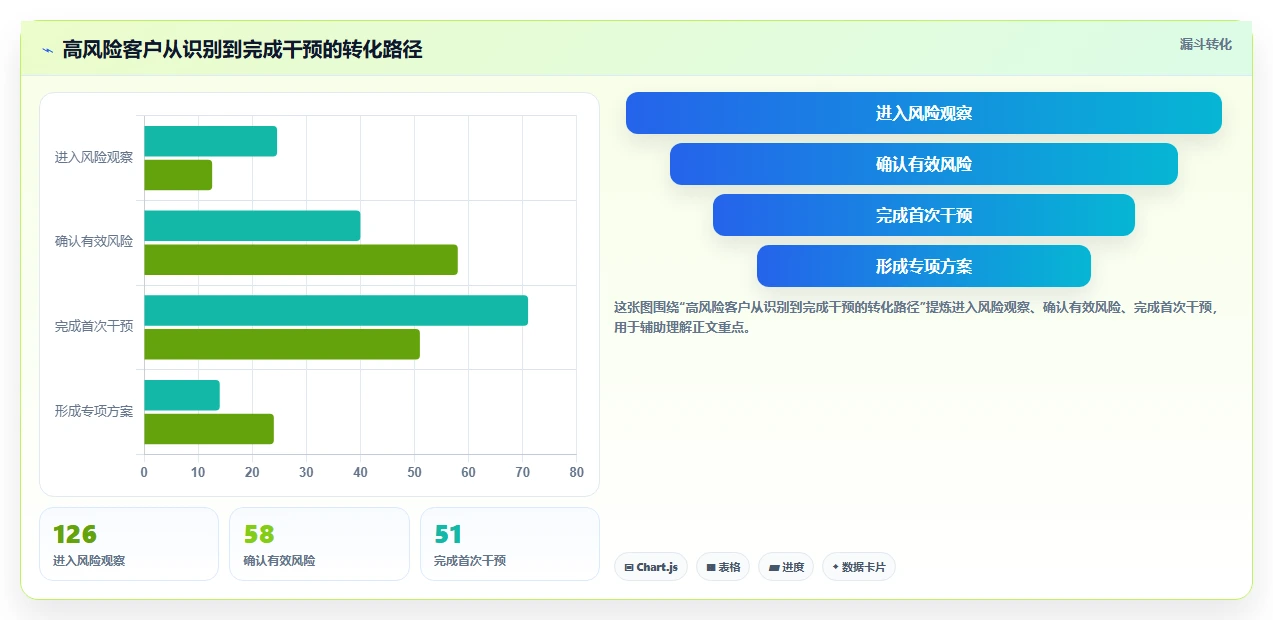Click the green bar in the 形成专项方案 row
Viewport: 1273px width, 620px height.
pyautogui.click(x=209, y=429)
